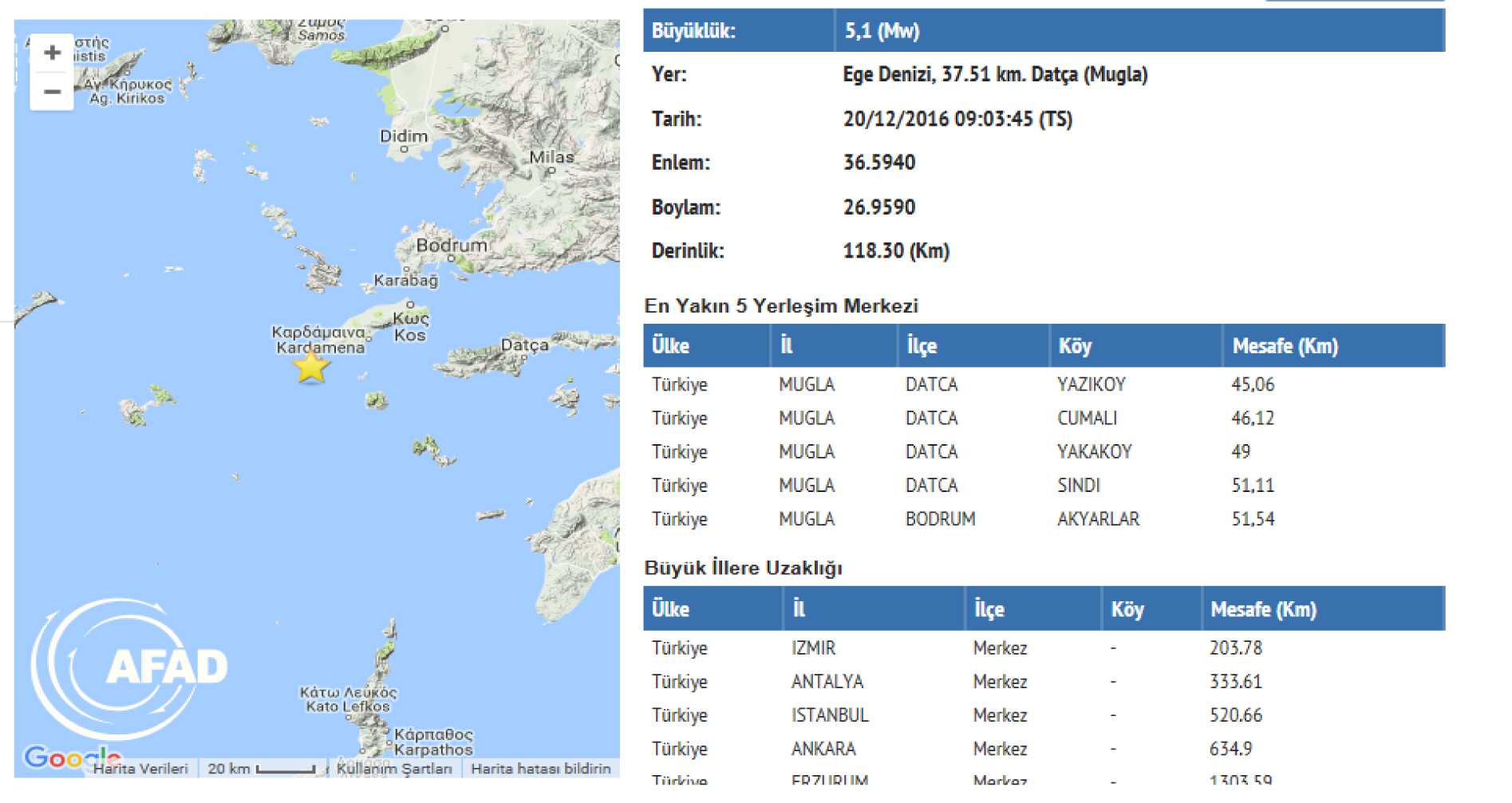
Task: Click the YAZIKOY row in settlements table
Action: tap(1091, 384)
